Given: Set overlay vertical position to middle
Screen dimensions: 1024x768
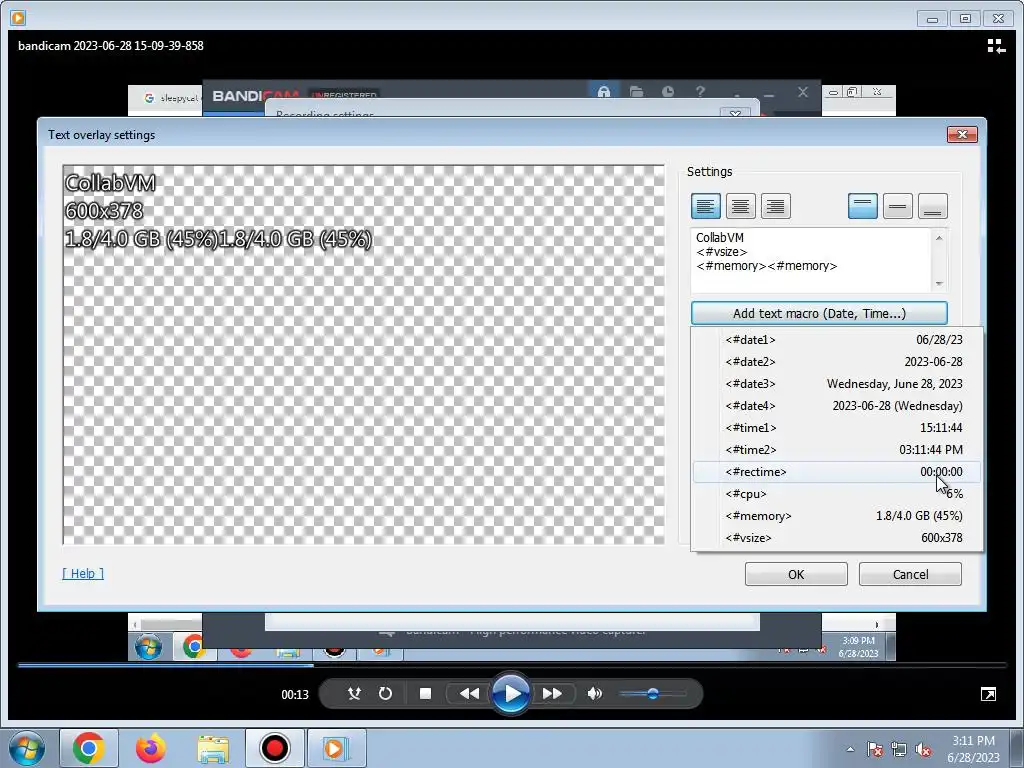Looking at the screenshot, I should pyautogui.click(x=897, y=206).
